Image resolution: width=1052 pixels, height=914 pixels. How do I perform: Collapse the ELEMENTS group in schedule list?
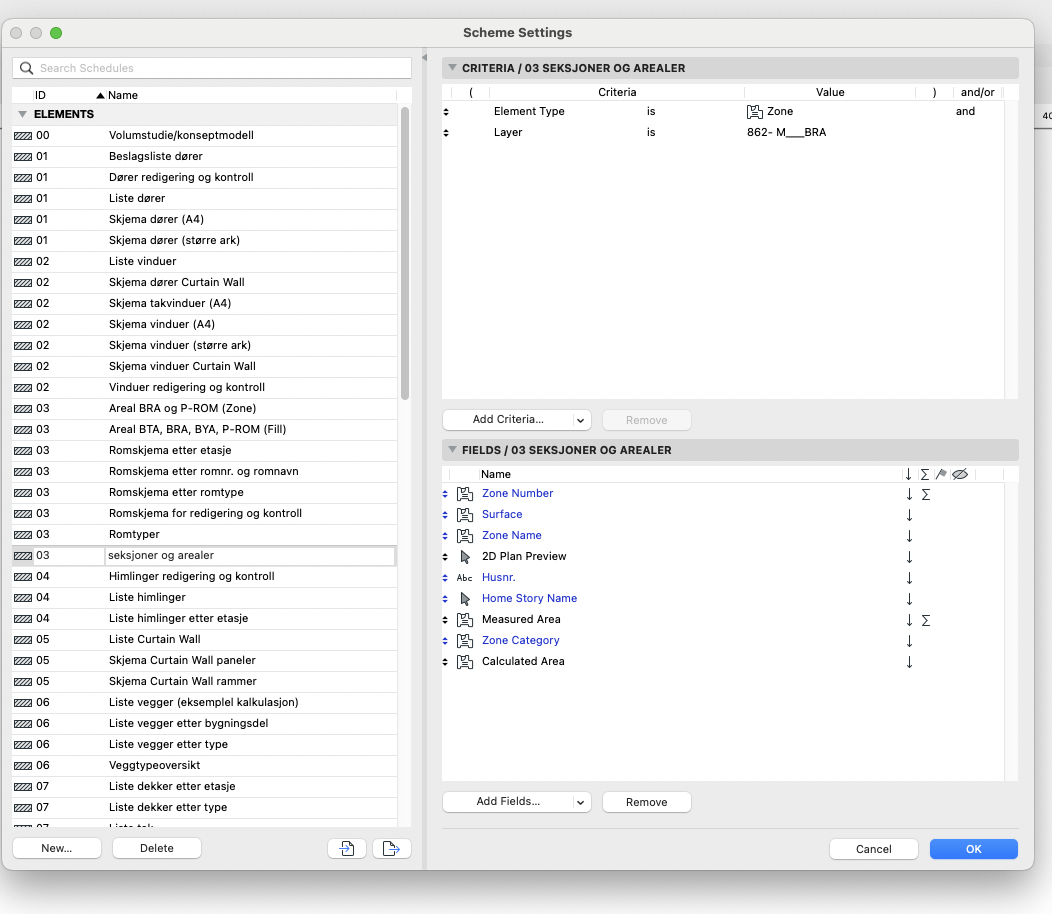pos(22,114)
